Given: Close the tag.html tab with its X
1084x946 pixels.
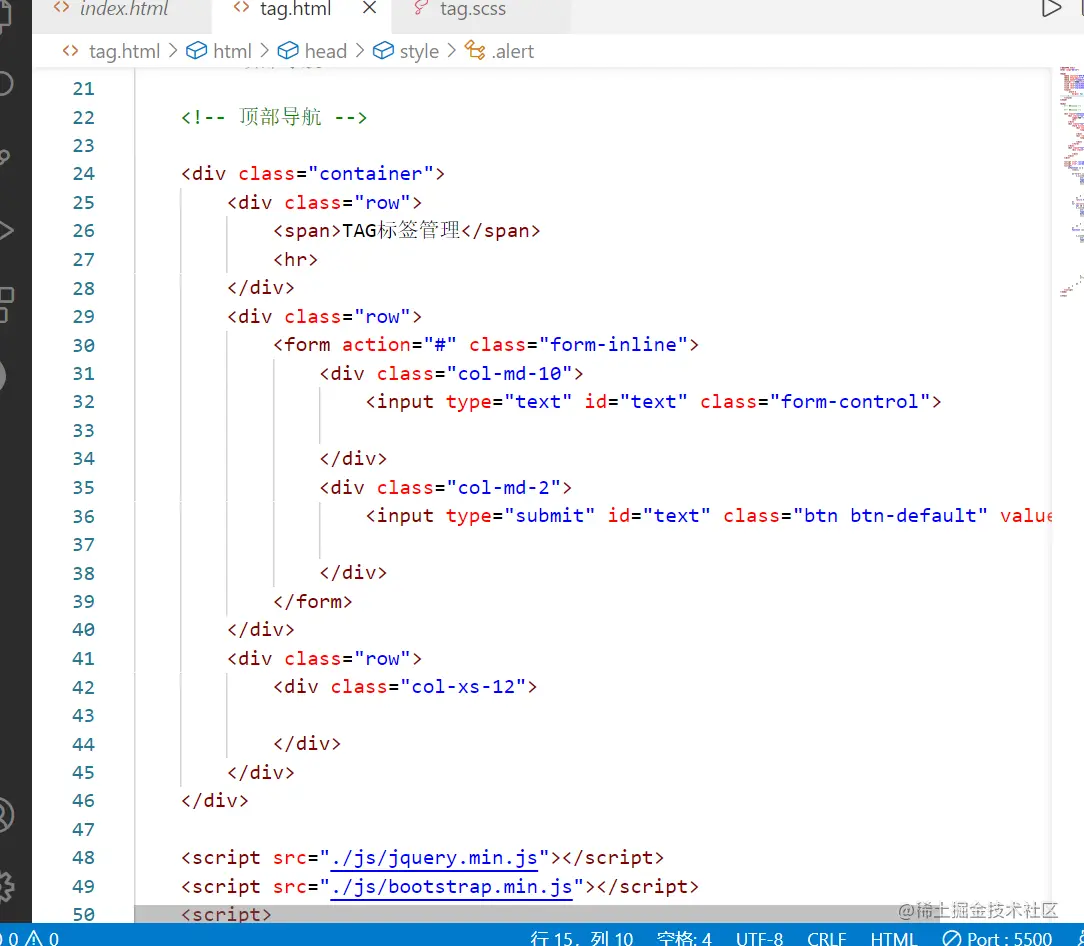Looking at the screenshot, I should pyautogui.click(x=370, y=8).
